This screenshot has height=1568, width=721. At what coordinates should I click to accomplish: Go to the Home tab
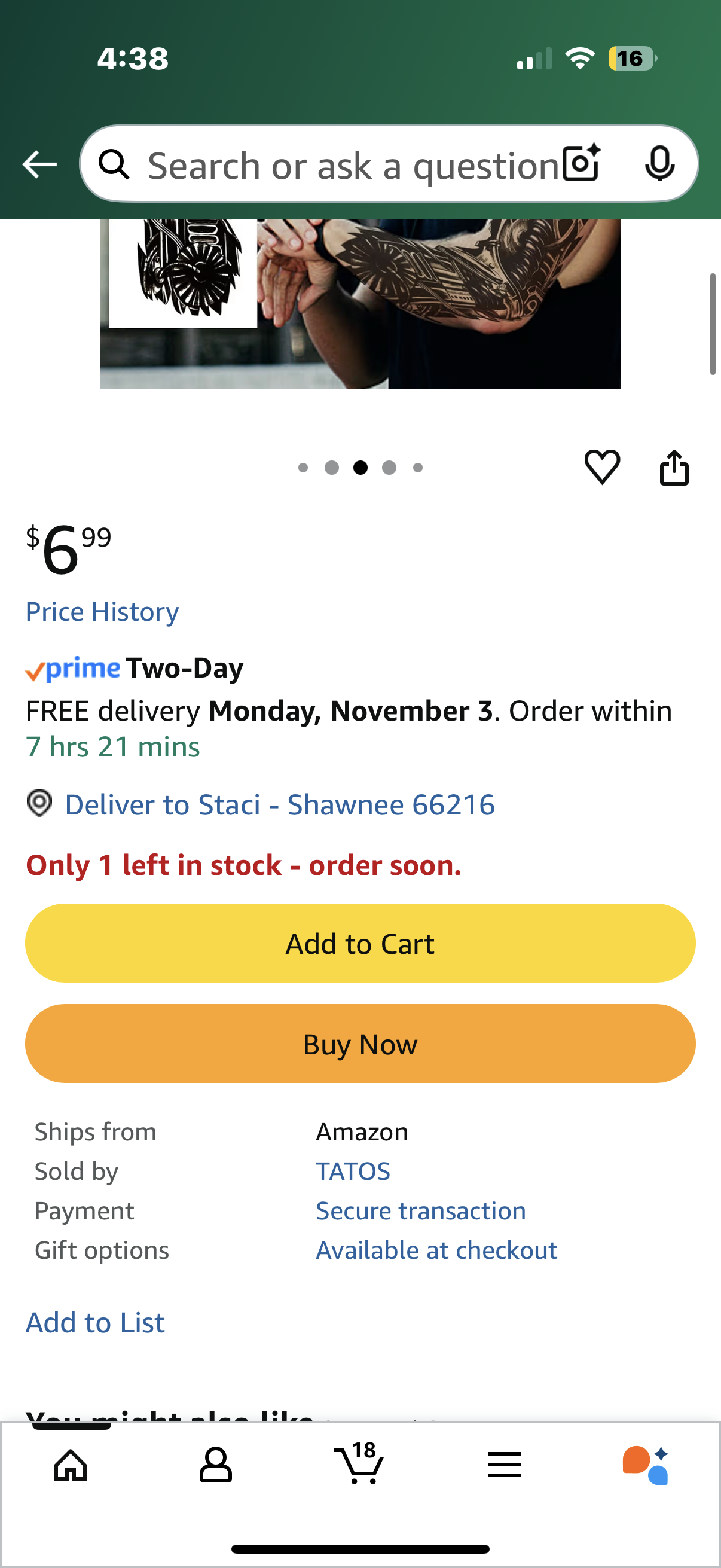71,1465
